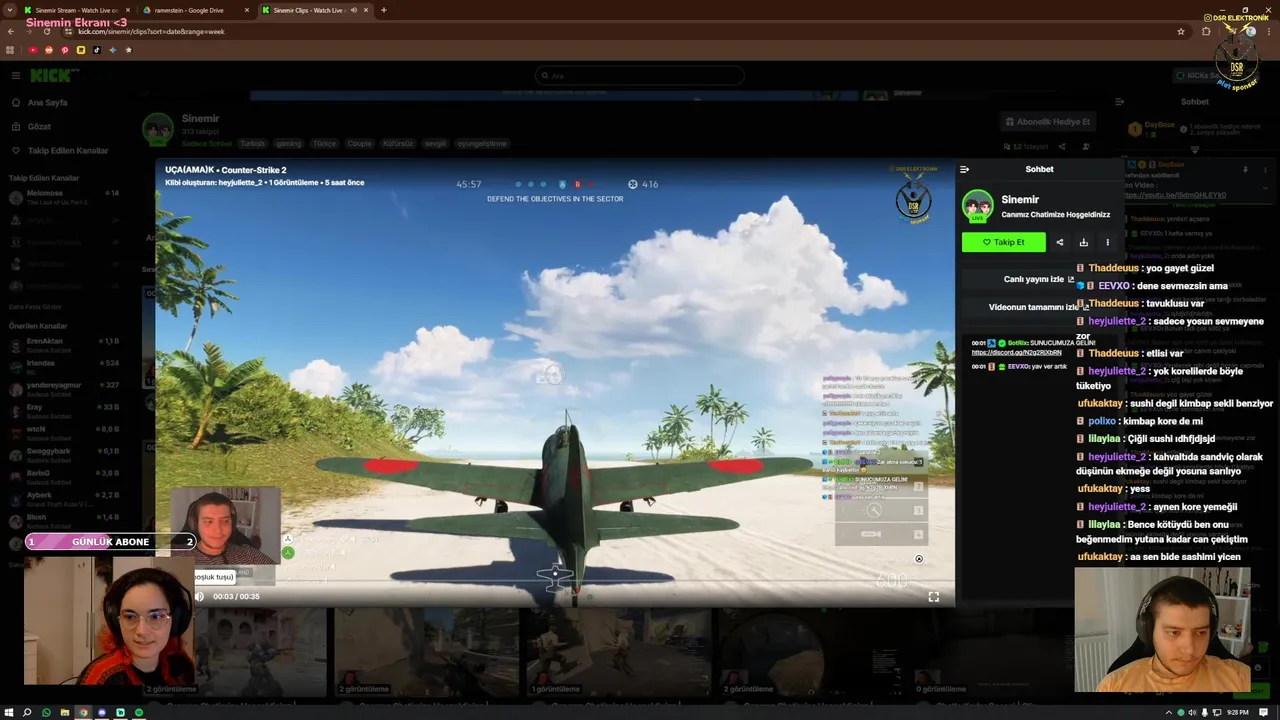Open the clip's more options menu
Screen dimensions: 1280x720
tap(1107, 242)
